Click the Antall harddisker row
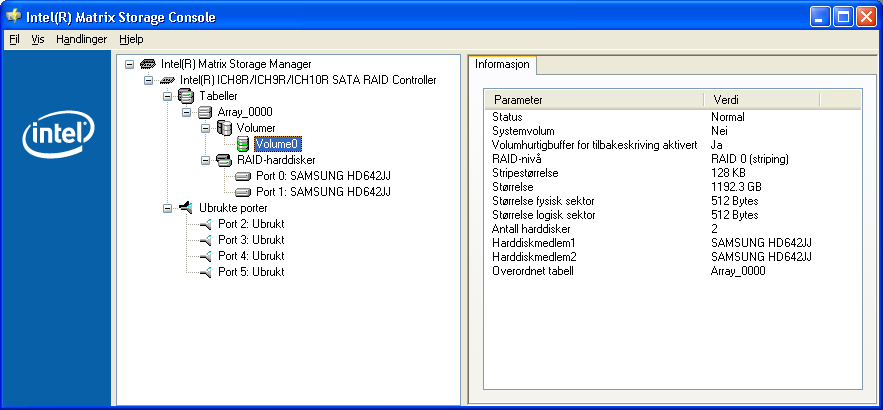Image resolution: width=883 pixels, height=410 pixels. pyautogui.click(x=672, y=229)
